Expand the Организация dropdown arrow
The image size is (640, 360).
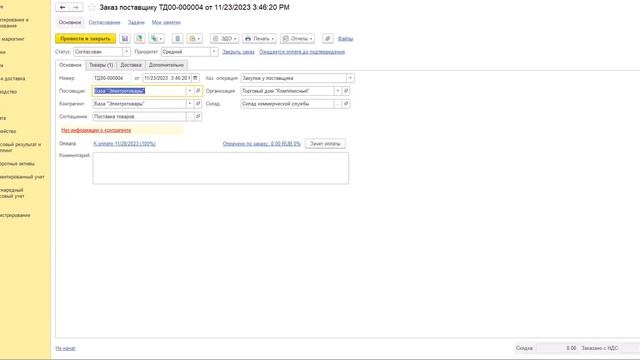338,91
